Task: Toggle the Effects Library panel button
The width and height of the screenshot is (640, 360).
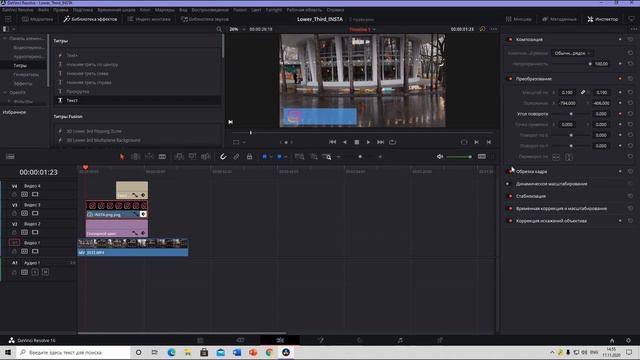Action: coord(90,19)
